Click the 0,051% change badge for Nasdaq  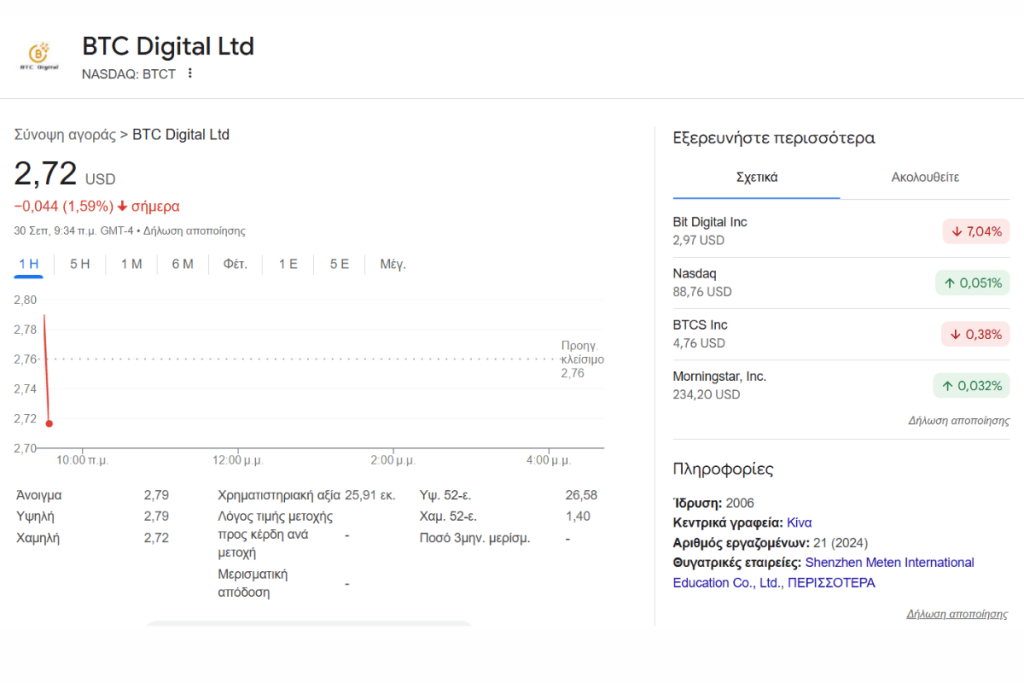(x=972, y=283)
